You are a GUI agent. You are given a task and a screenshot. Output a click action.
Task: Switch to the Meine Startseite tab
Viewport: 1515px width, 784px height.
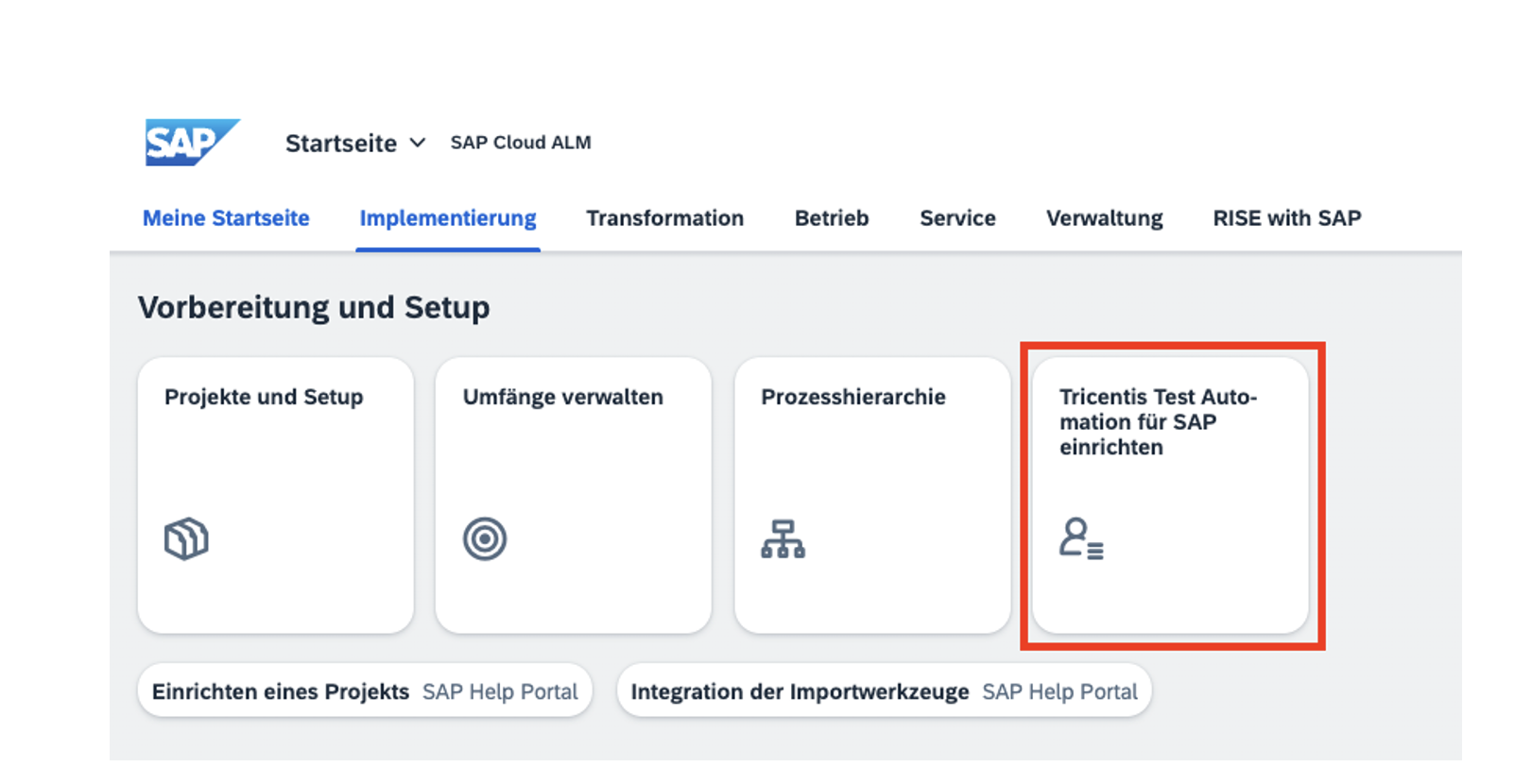pyautogui.click(x=226, y=218)
